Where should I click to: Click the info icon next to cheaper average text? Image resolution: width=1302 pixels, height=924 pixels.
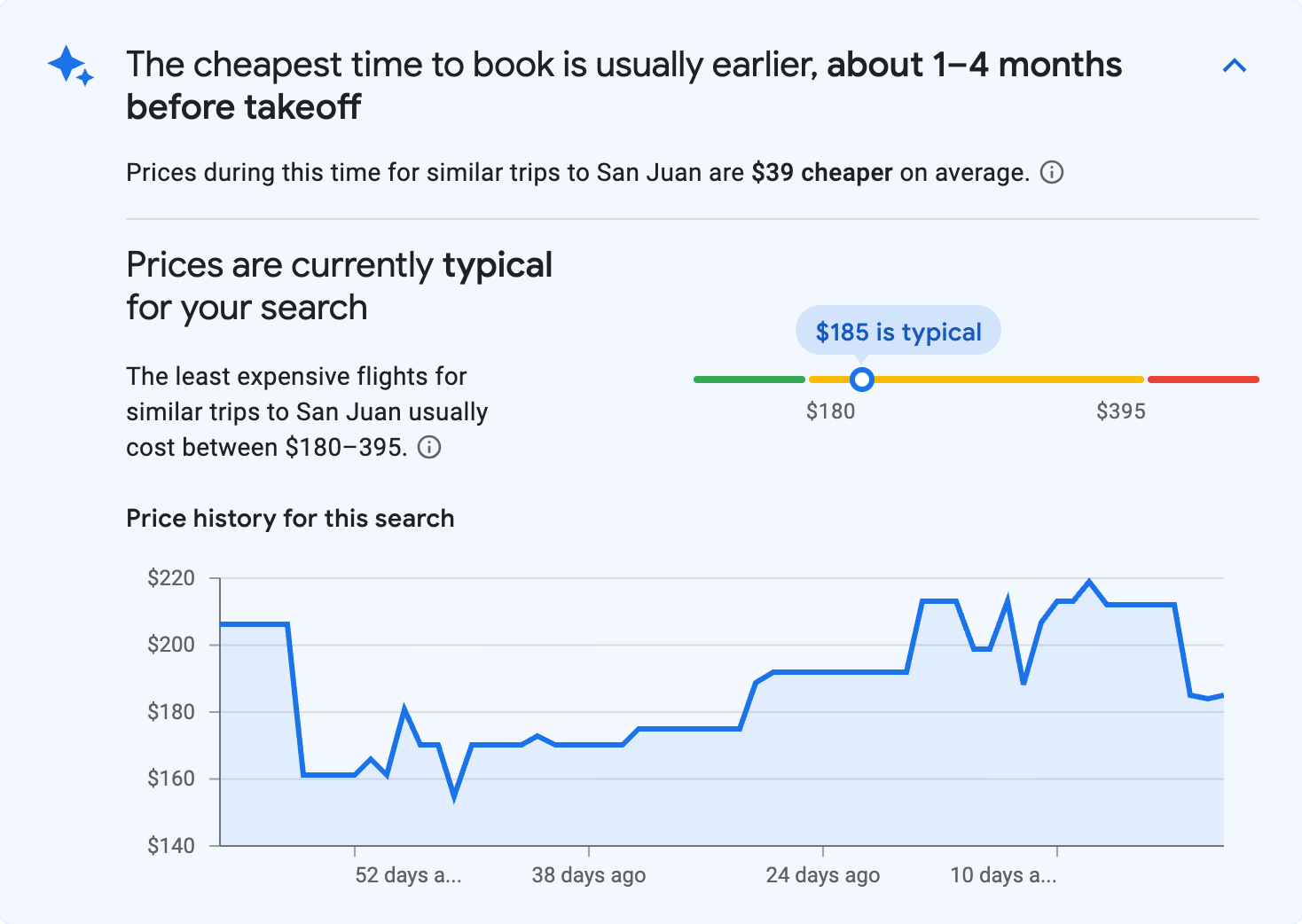pos(1051,172)
